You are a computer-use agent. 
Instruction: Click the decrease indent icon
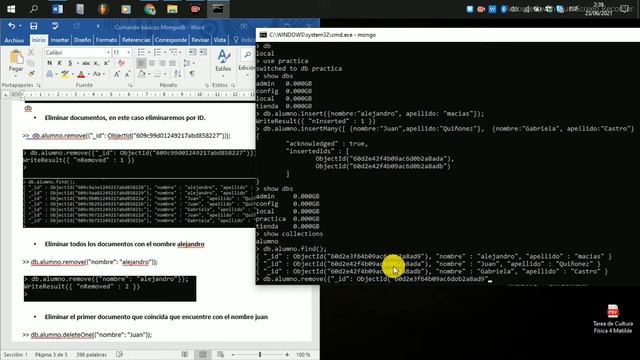pos(193,52)
